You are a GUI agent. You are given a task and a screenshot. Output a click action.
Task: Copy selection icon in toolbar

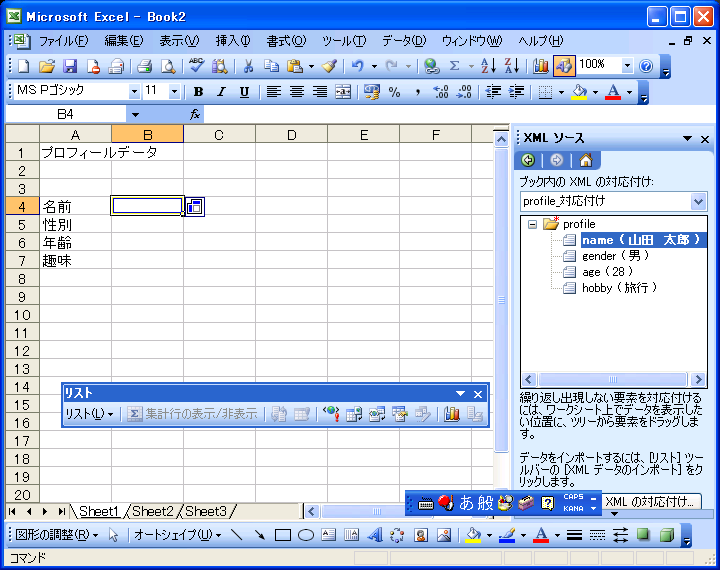(x=271, y=67)
